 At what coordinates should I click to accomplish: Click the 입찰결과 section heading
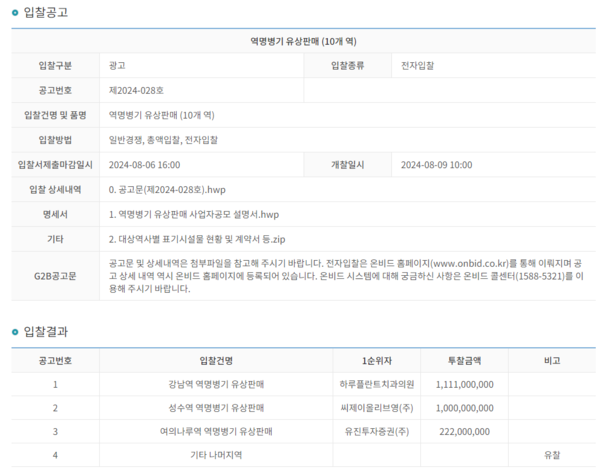[46, 331]
